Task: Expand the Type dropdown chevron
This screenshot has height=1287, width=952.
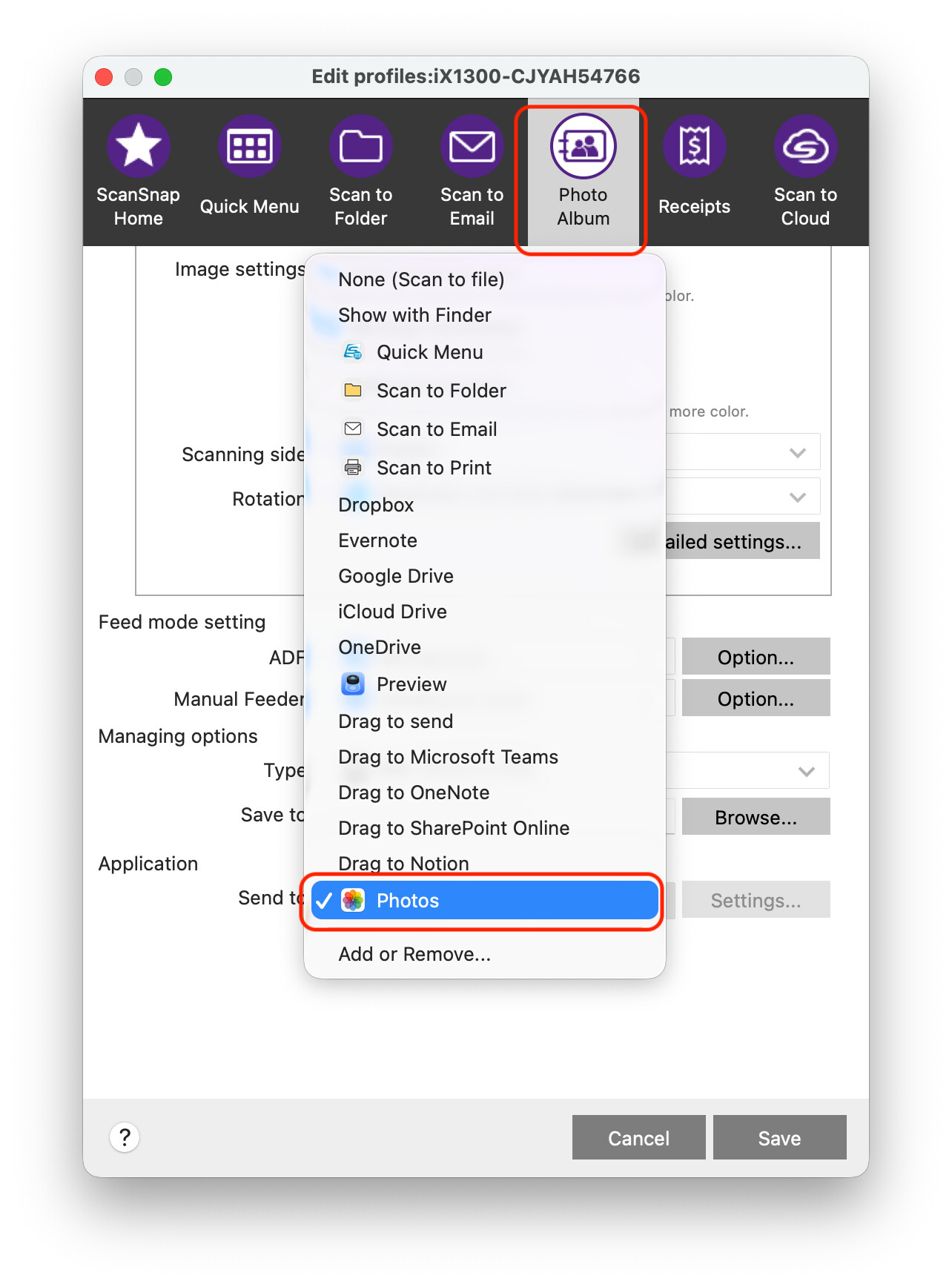Action: tap(807, 771)
